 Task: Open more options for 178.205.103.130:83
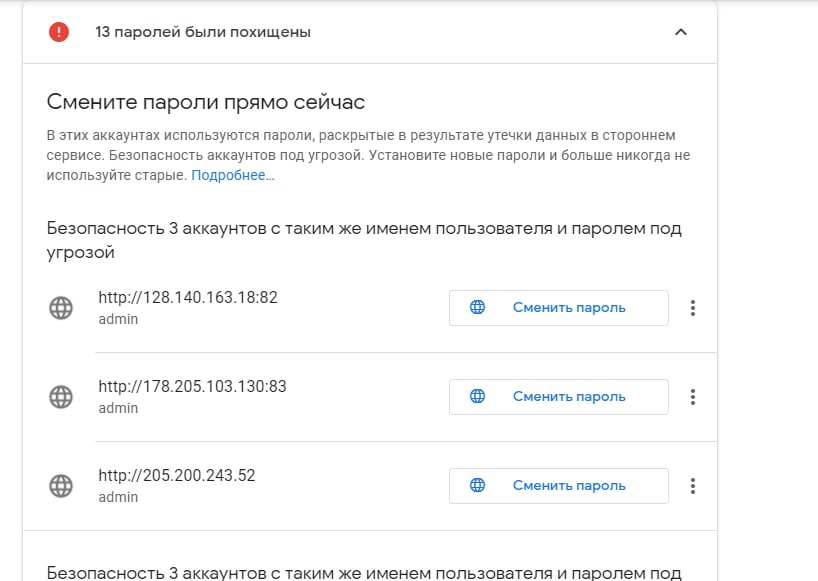[693, 397]
